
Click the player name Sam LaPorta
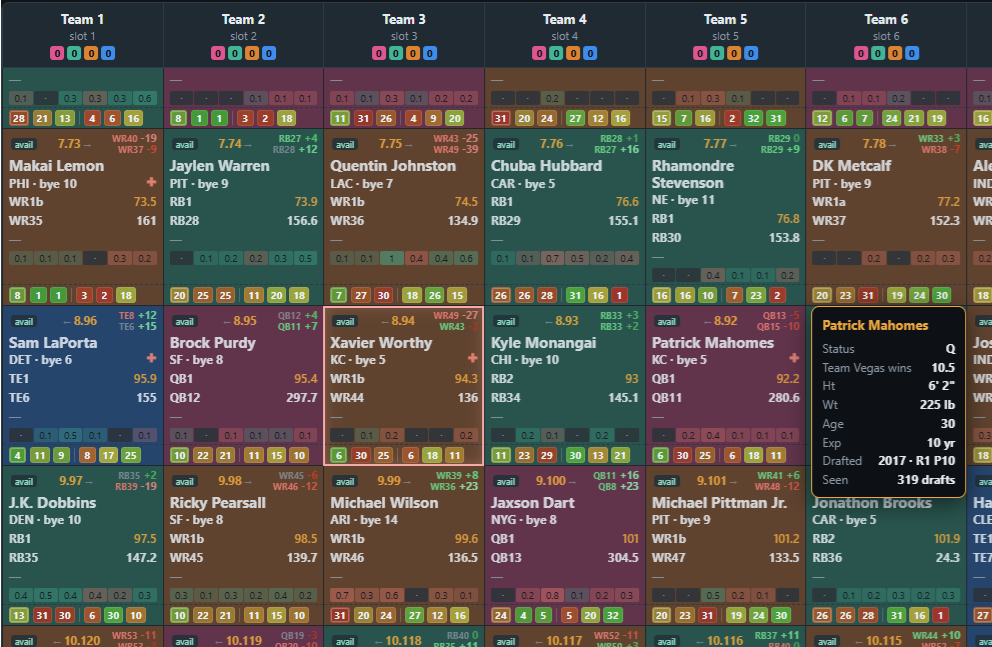53,343
